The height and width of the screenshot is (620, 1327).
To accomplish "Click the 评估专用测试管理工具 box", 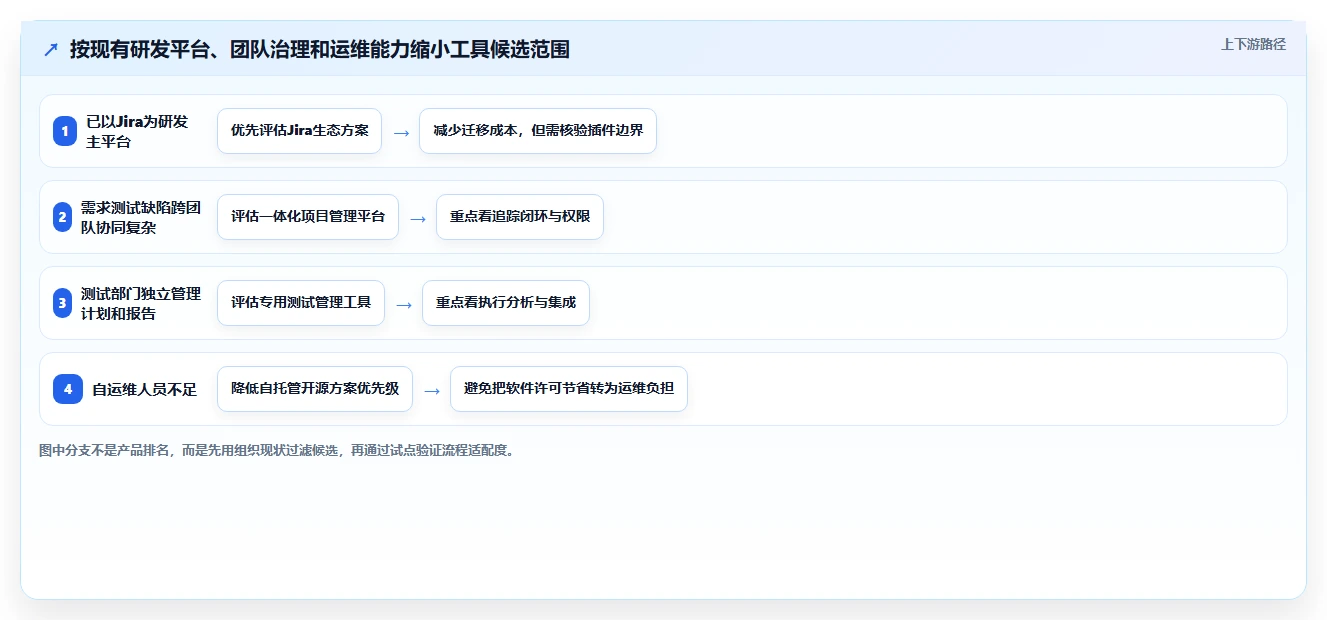I will (301, 303).
